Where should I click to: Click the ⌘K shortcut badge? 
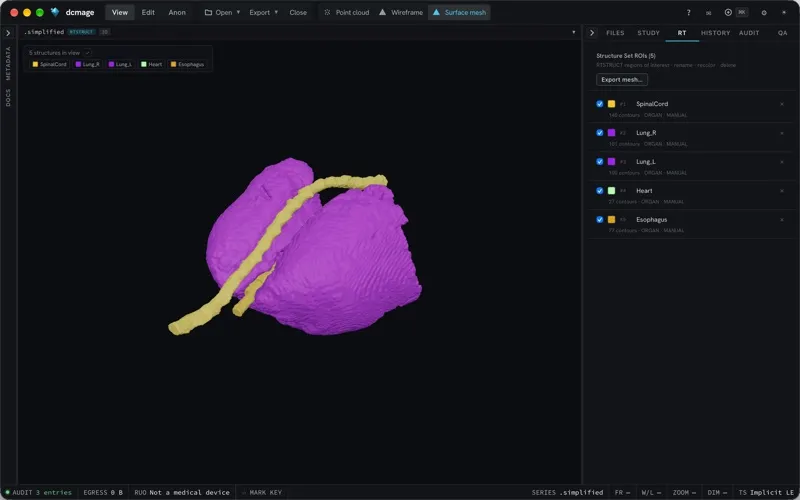(x=742, y=12)
